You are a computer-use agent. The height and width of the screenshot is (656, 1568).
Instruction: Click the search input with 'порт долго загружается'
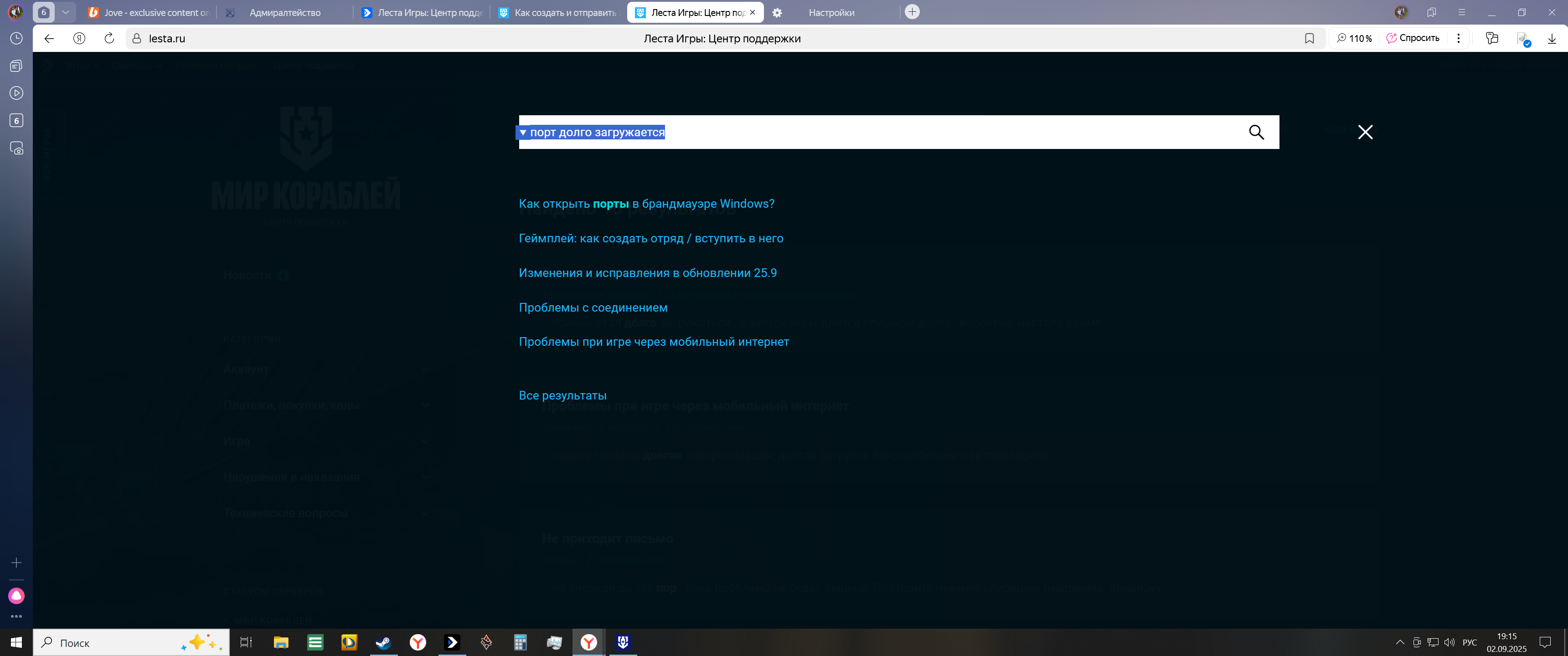pyautogui.click(x=898, y=132)
